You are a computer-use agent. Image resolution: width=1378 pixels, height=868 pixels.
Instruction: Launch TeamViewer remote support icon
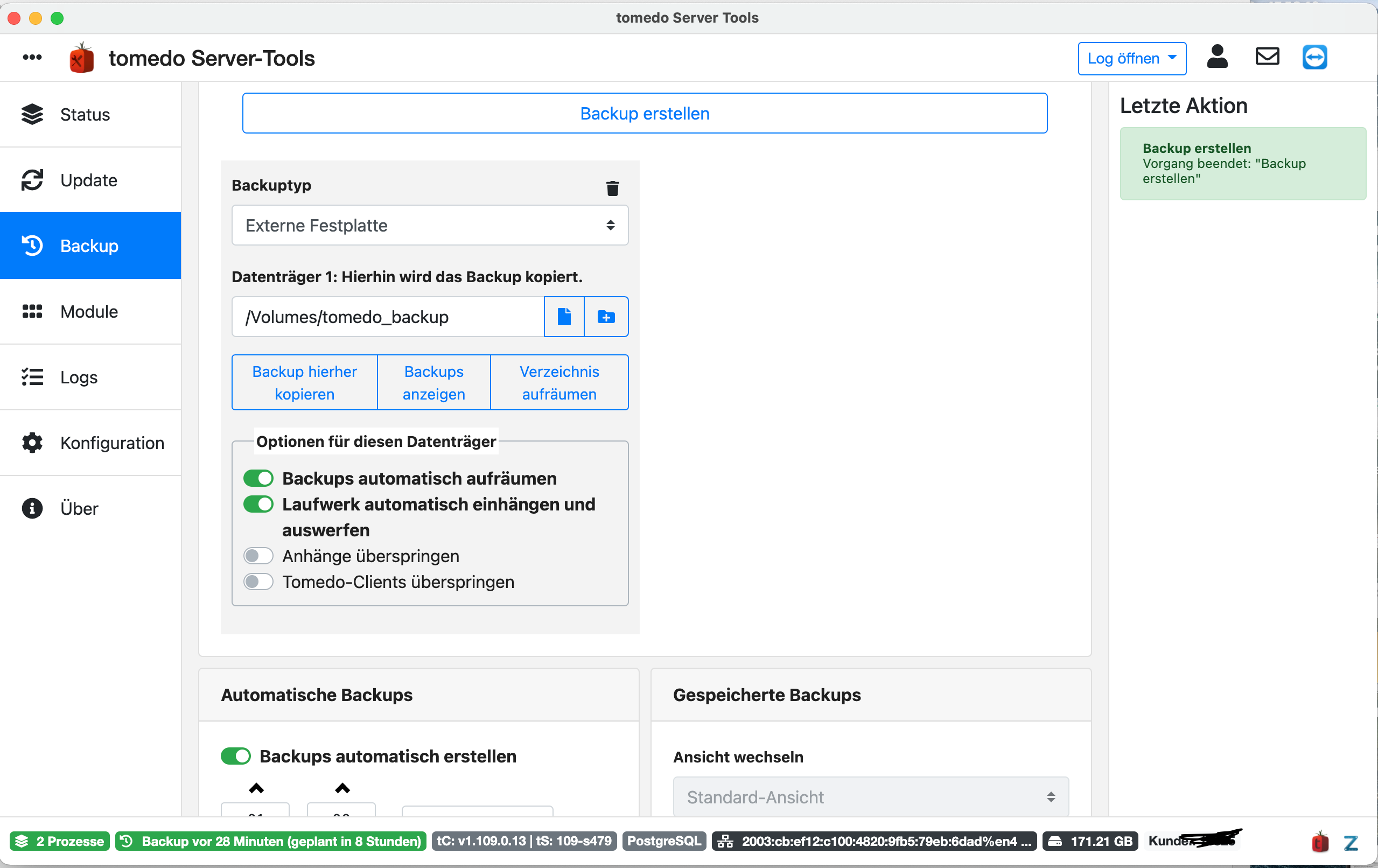(1314, 57)
